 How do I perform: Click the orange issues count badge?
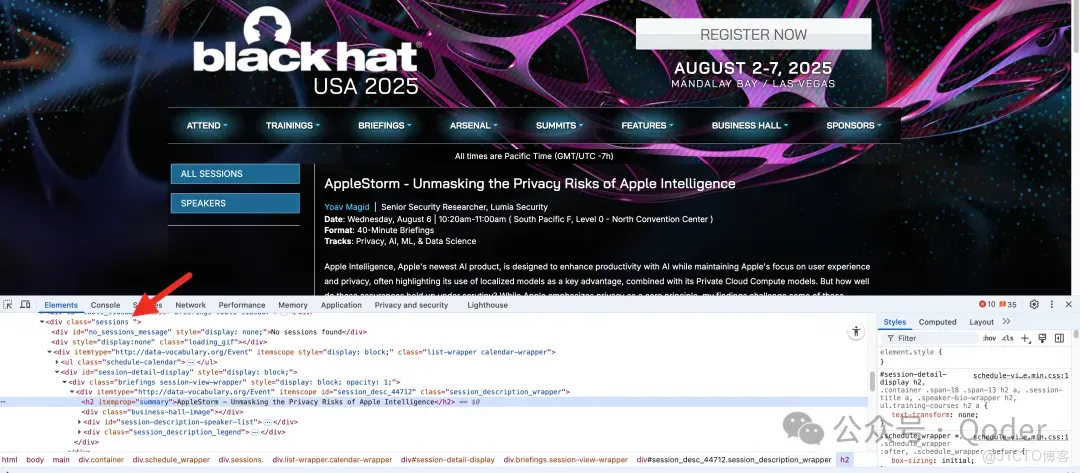point(1008,304)
